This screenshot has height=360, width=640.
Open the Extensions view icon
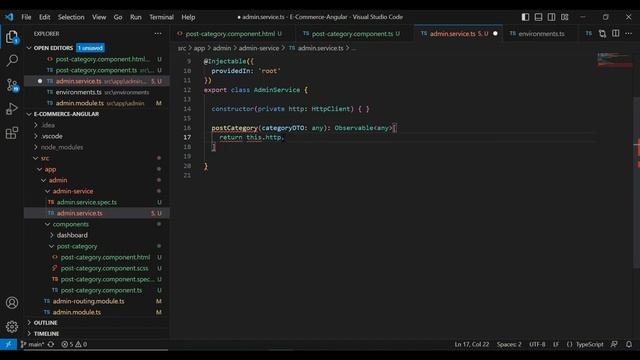coord(12,133)
